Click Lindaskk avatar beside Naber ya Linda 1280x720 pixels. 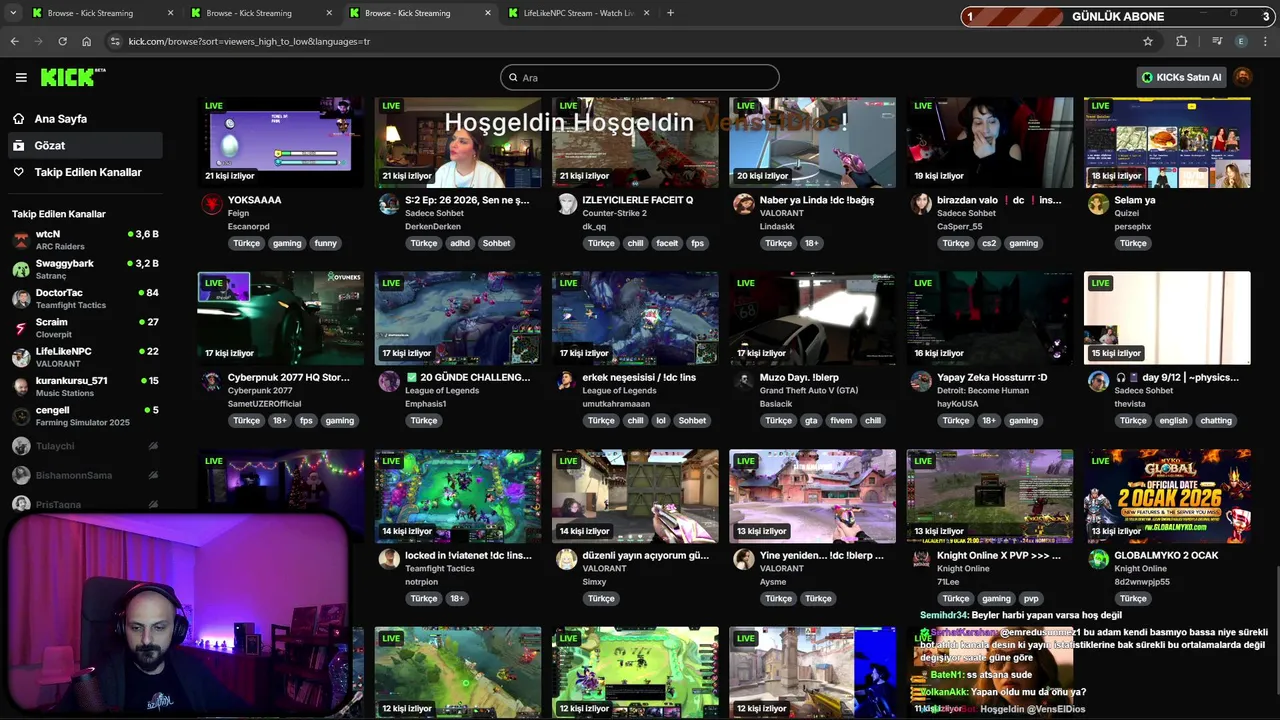(x=743, y=204)
